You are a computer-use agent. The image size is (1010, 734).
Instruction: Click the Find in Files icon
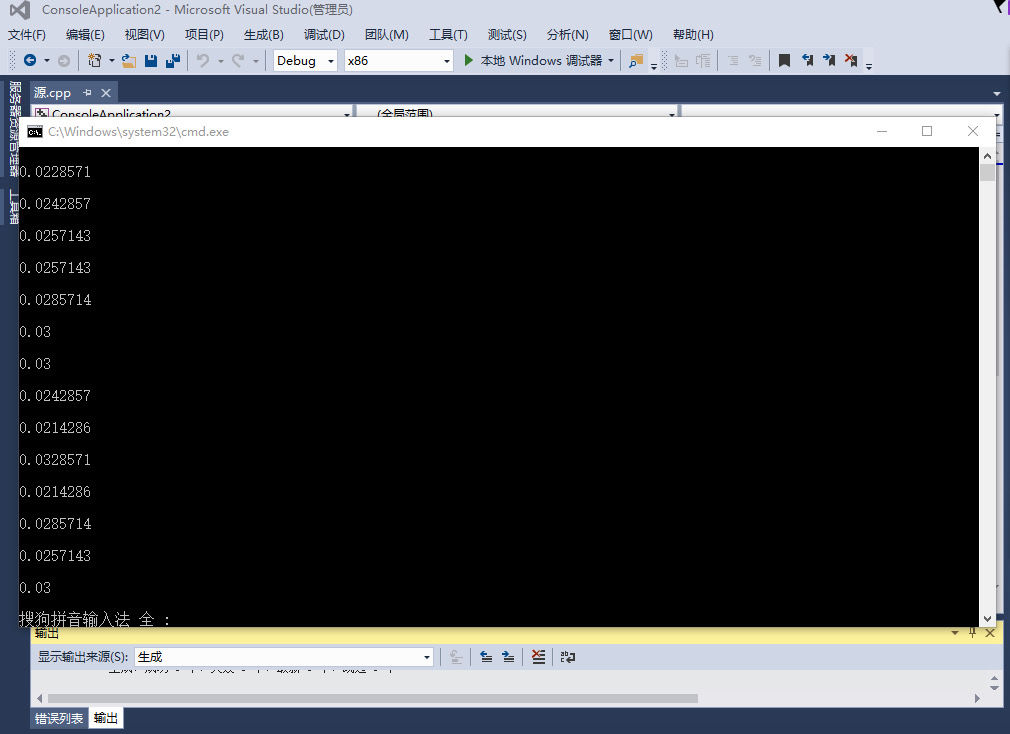(636, 61)
